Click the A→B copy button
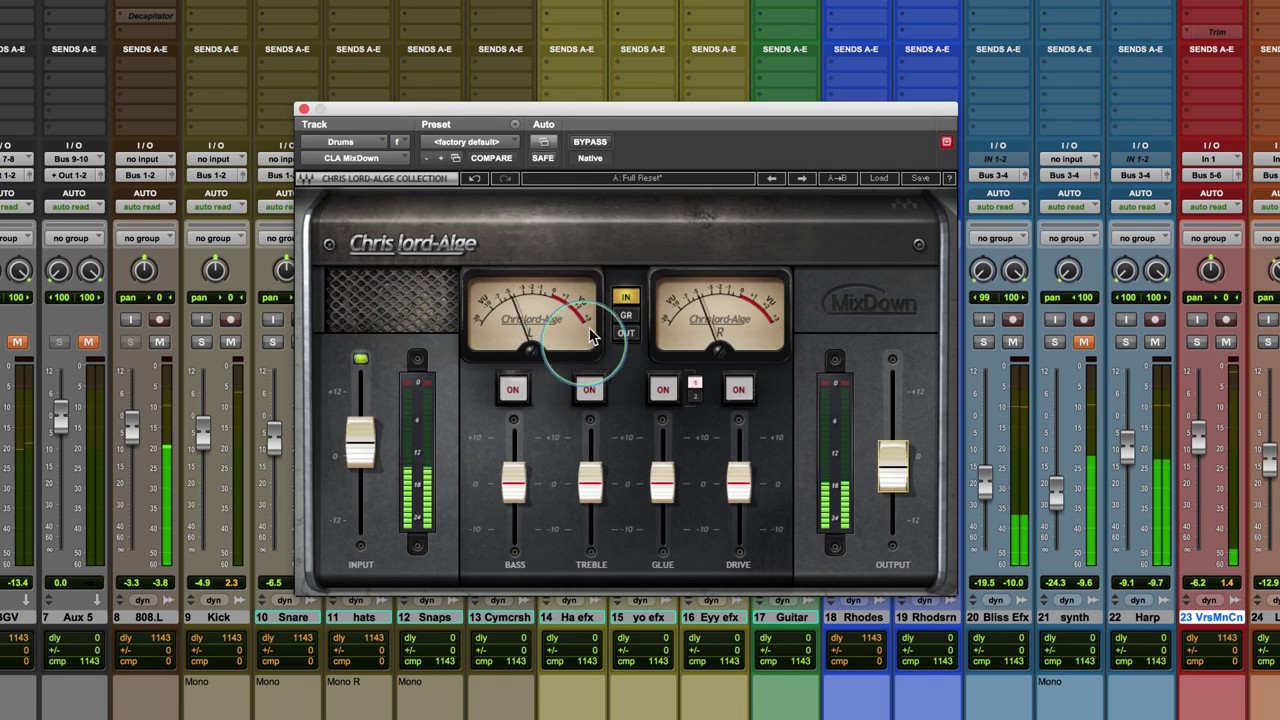Screen dimensions: 1280x720 (837, 178)
